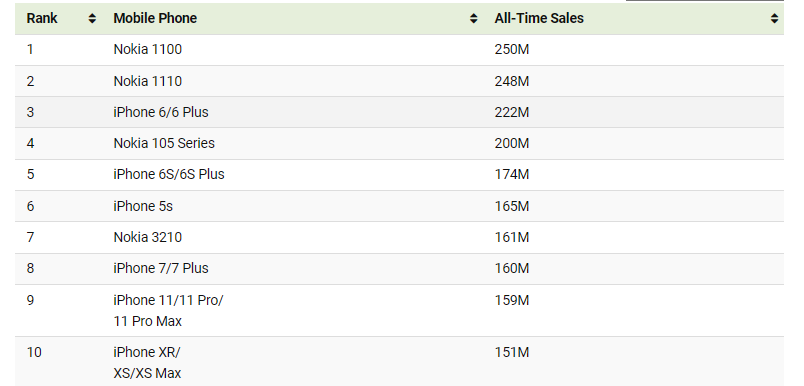Click iPhone 6/6 Plus entry

coord(161,112)
